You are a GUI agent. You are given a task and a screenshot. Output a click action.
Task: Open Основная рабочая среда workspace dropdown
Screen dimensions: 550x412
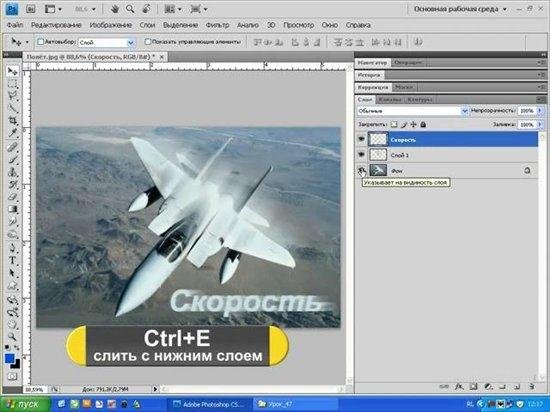460,9
